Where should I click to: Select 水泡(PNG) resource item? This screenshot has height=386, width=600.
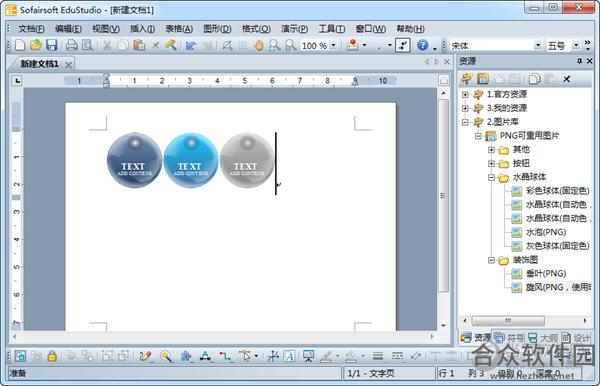pyautogui.click(x=539, y=232)
